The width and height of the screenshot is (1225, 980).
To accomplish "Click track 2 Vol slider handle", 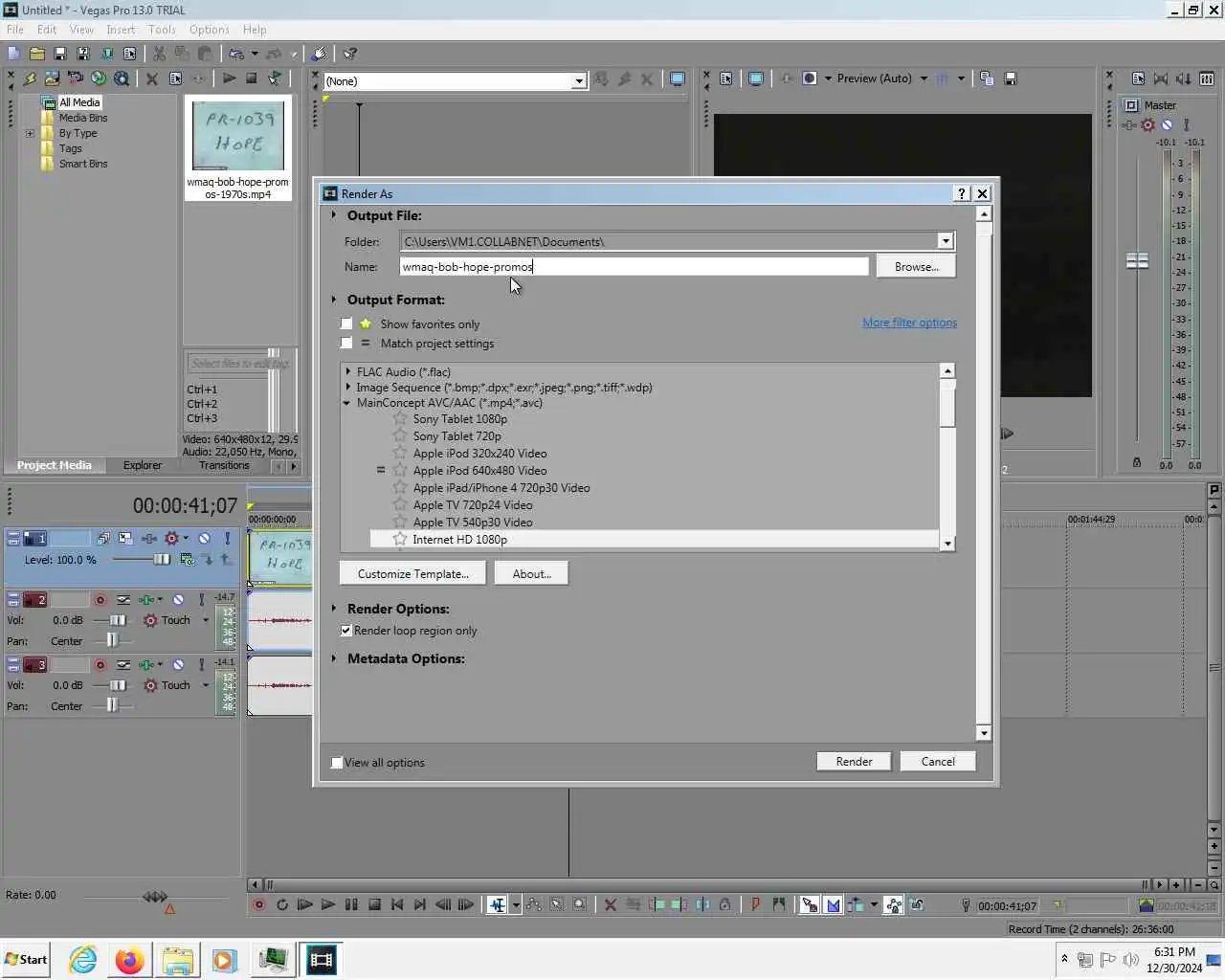I will [118, 620].
